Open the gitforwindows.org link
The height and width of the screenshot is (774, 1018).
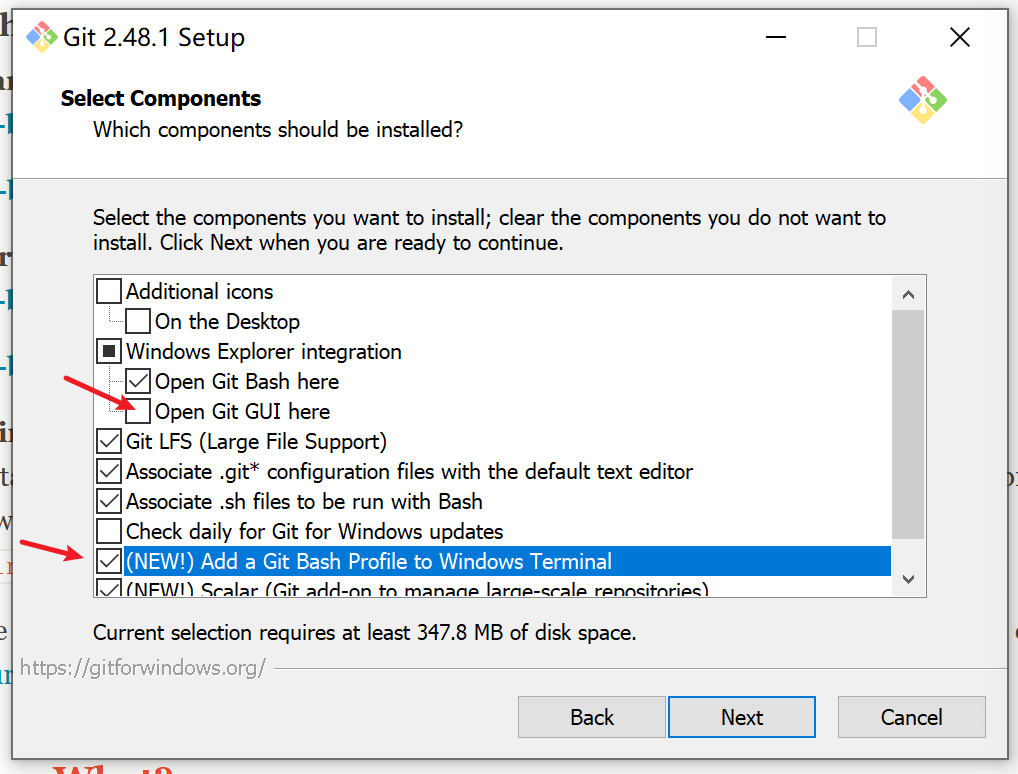pyautogui.click(x=143, y=668)
